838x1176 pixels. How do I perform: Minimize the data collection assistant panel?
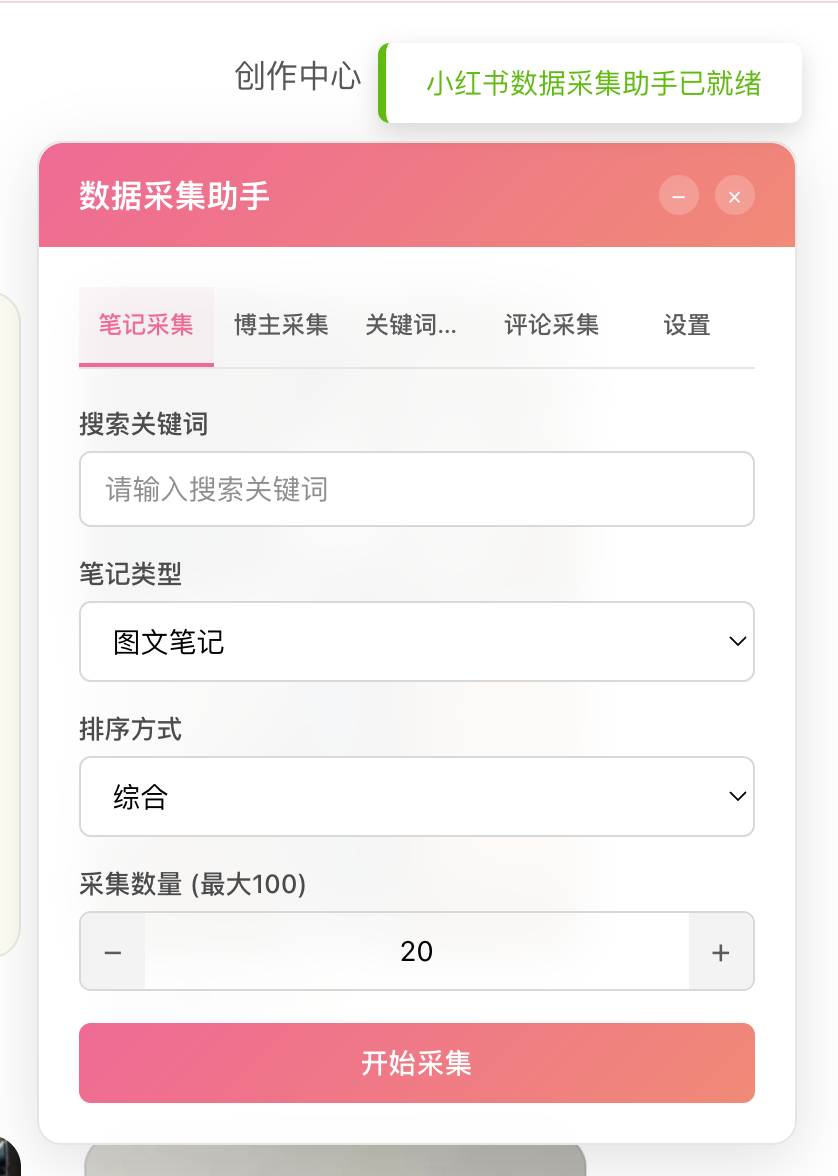pos(678,196)
